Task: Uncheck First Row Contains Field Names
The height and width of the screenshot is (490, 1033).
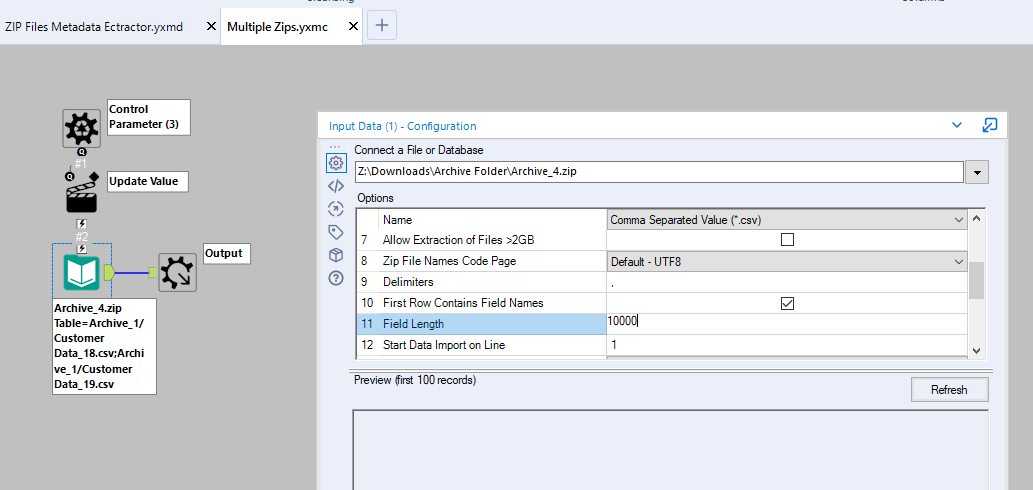Action: pyautogui.click(x=787, y=303)
